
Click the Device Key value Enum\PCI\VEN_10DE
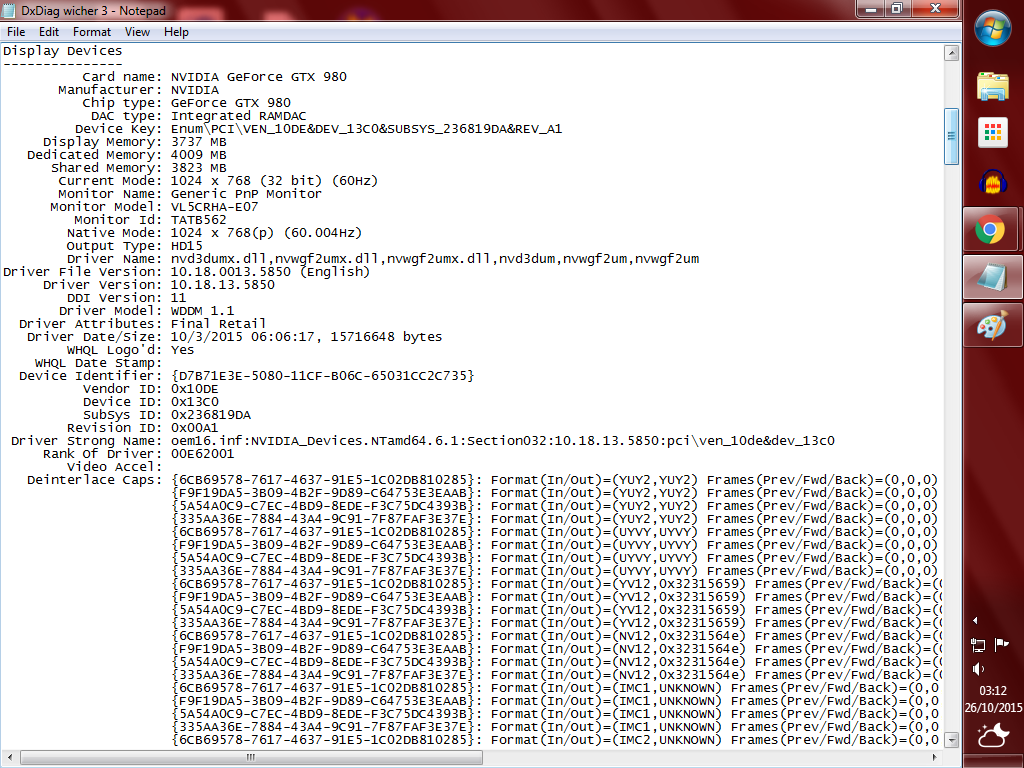(x=366, y=129)
